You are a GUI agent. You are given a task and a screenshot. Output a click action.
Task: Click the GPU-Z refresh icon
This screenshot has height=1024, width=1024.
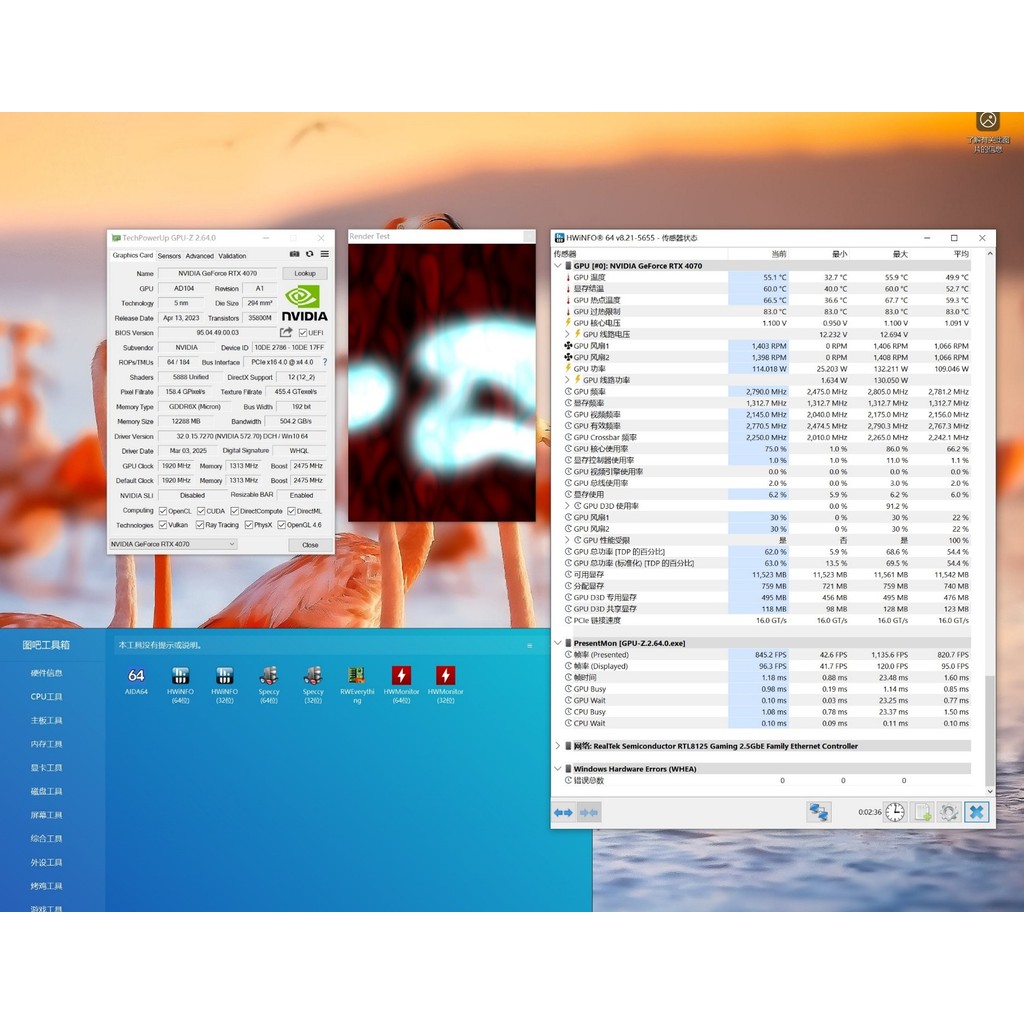(x=310, y=254)
